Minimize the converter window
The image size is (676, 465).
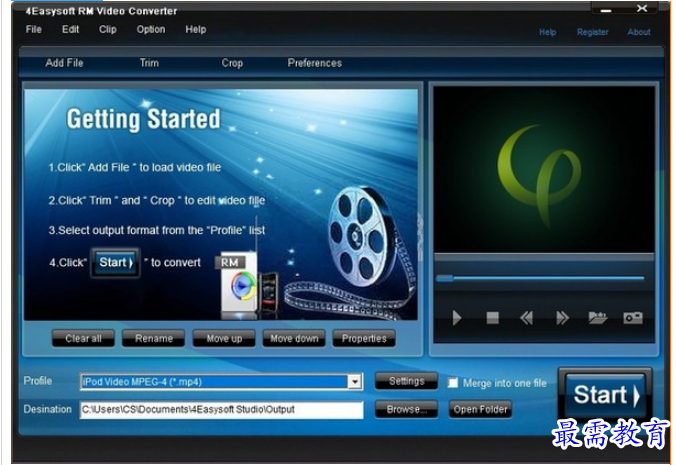(x=606, y=9)
